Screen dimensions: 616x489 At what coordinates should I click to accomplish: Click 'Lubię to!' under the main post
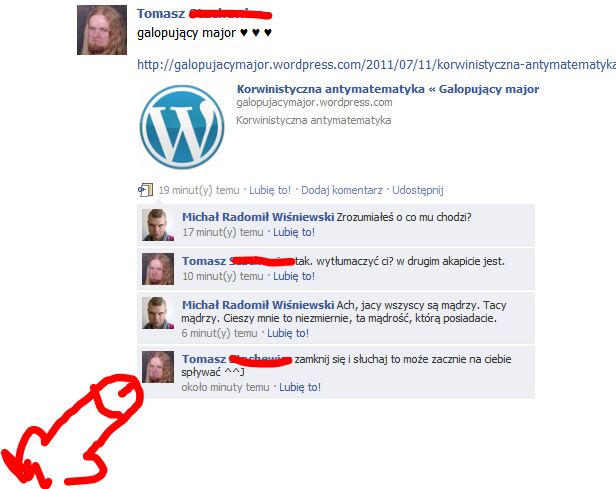point(270,190)
